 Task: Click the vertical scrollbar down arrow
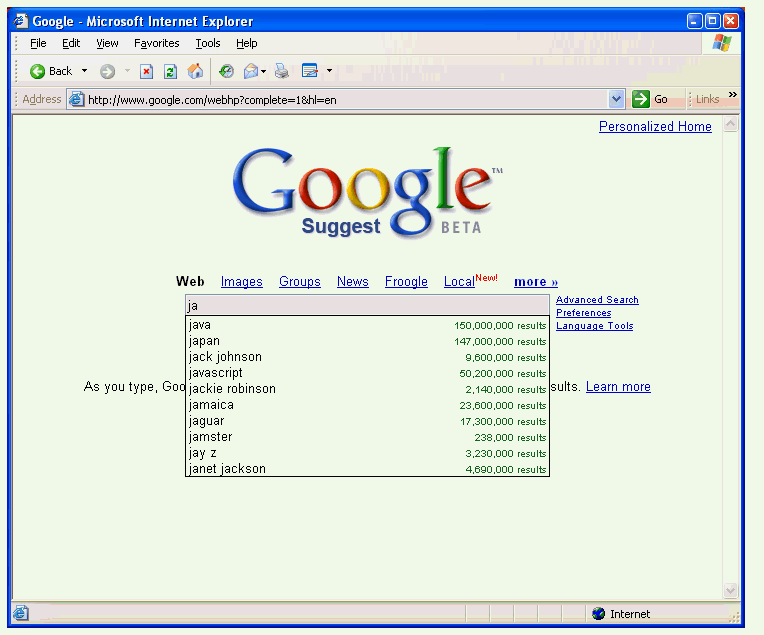(730, 590)
